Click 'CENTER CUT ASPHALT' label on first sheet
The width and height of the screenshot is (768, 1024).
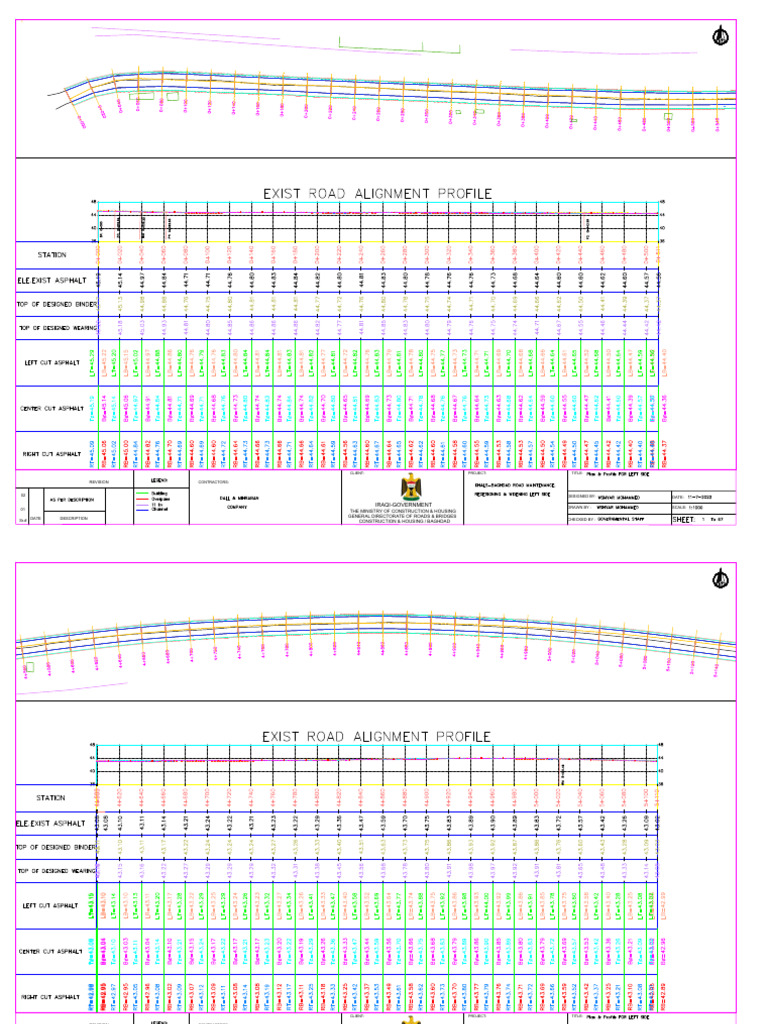click(52, 408)
